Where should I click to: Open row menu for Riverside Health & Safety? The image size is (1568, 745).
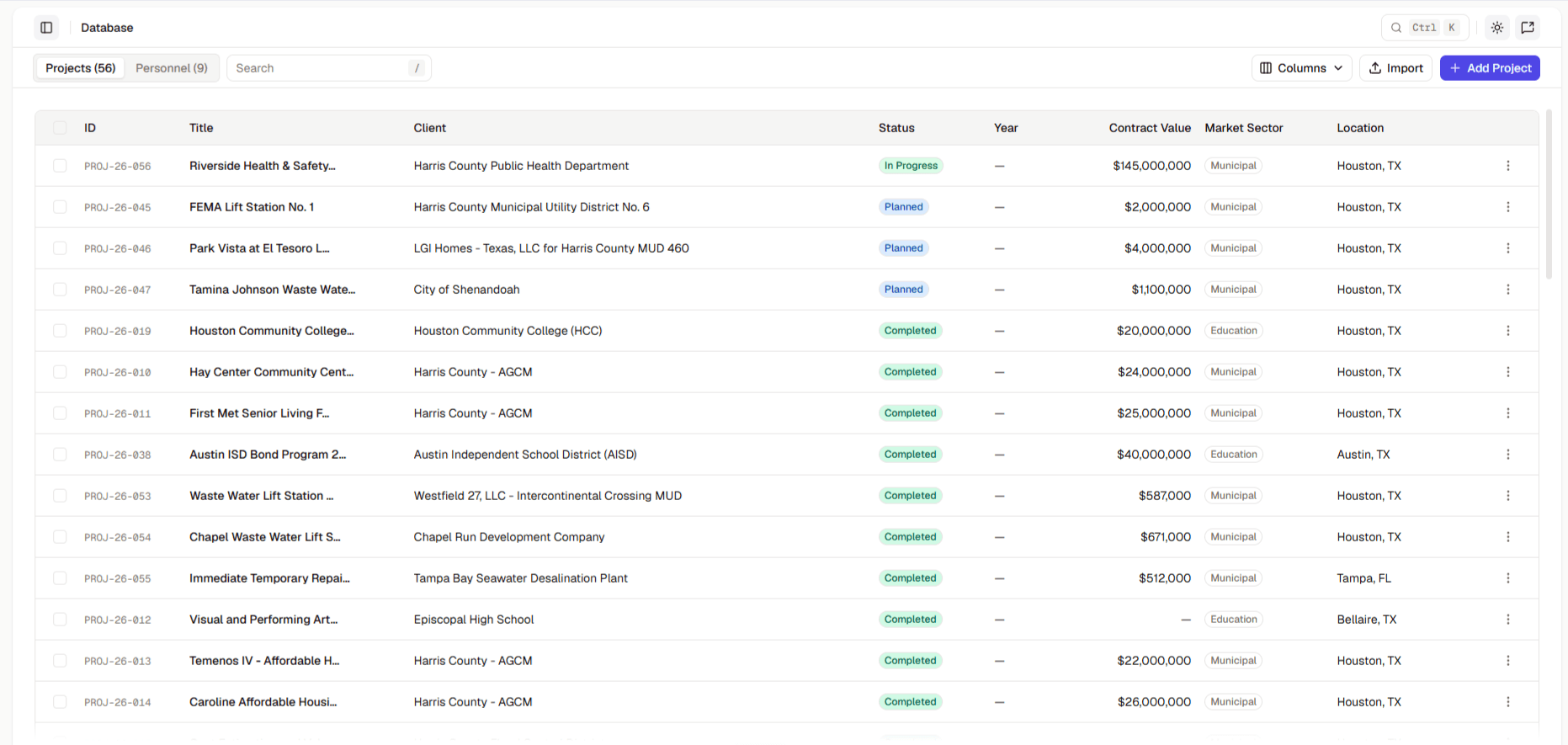pos(1508,166)
